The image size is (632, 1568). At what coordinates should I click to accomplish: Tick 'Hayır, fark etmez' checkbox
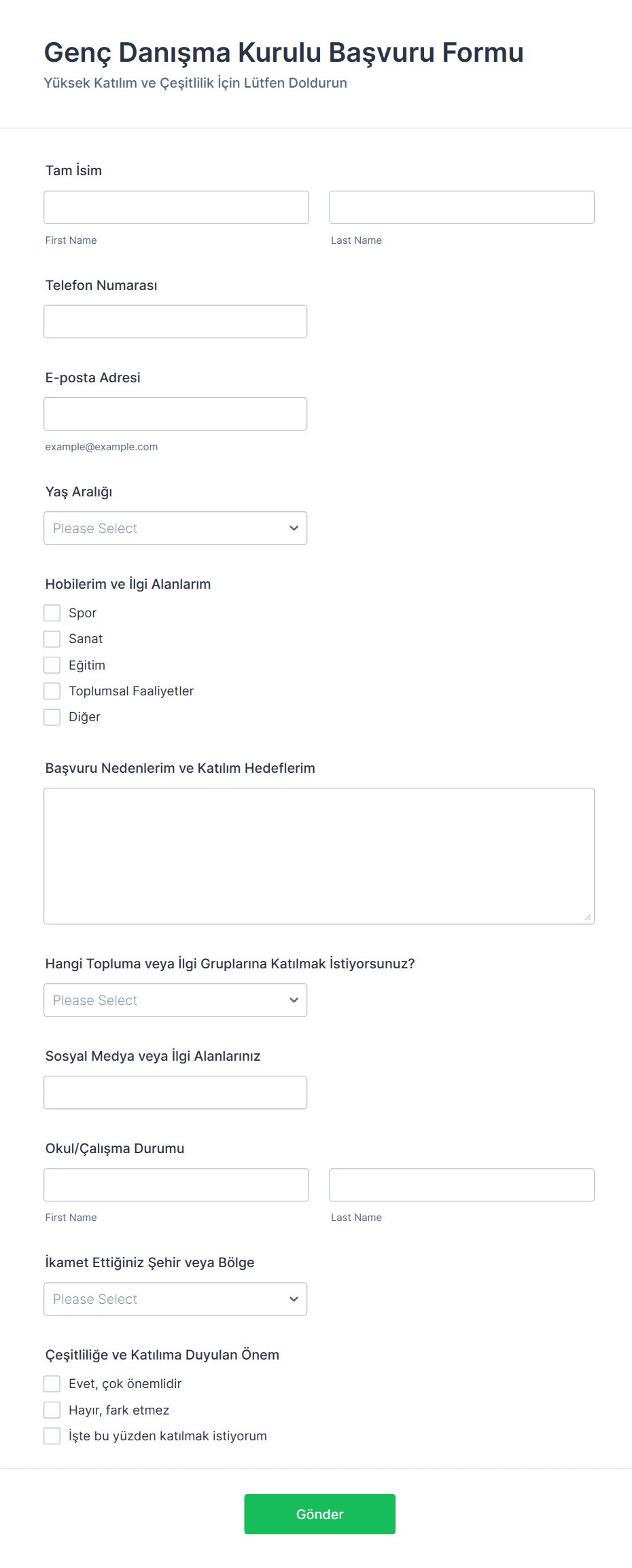coord(52,1410)
